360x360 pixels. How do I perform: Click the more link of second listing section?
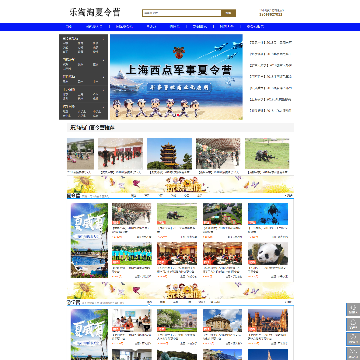(x=289, y=302)
